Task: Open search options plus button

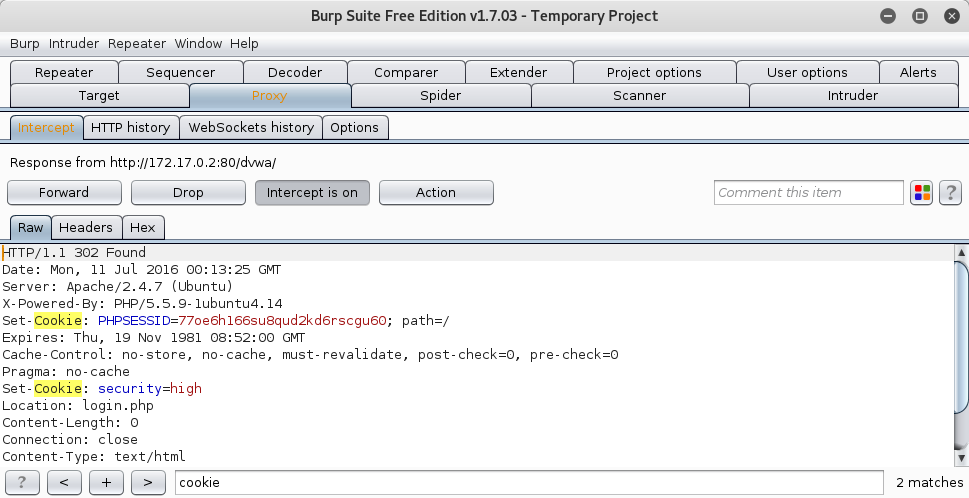Action: [x=106, y=483]
